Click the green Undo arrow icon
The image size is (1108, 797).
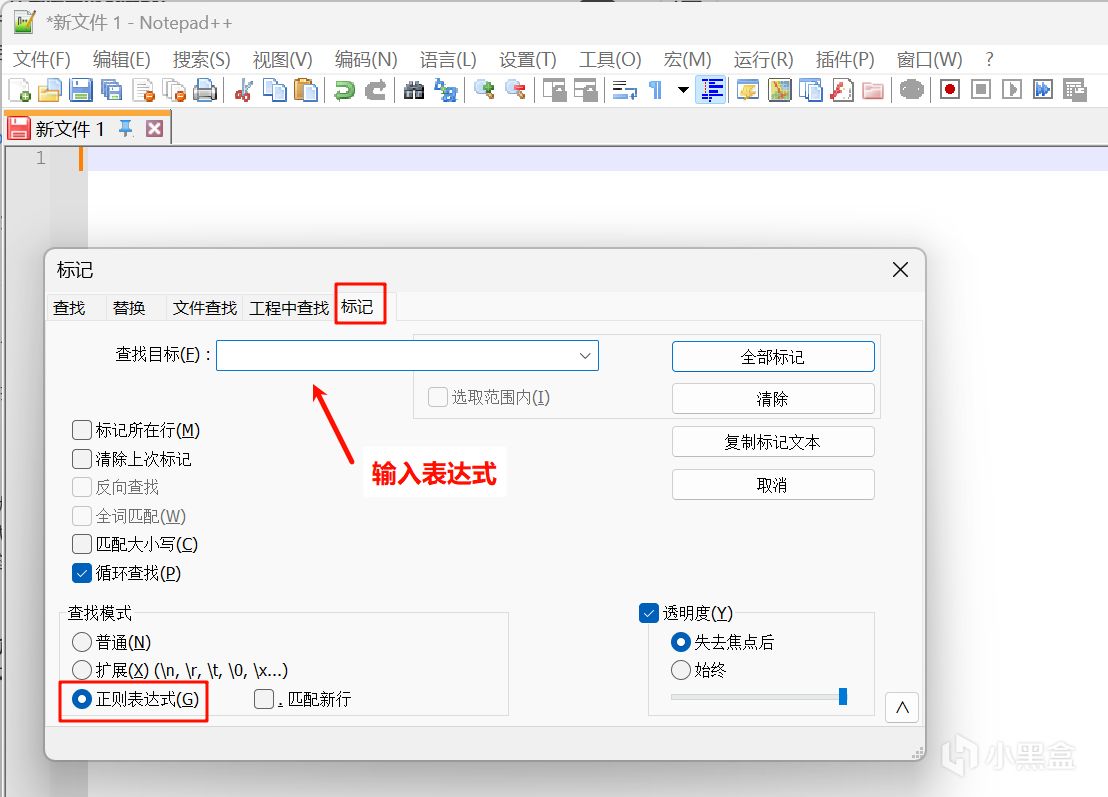point(344,90)
